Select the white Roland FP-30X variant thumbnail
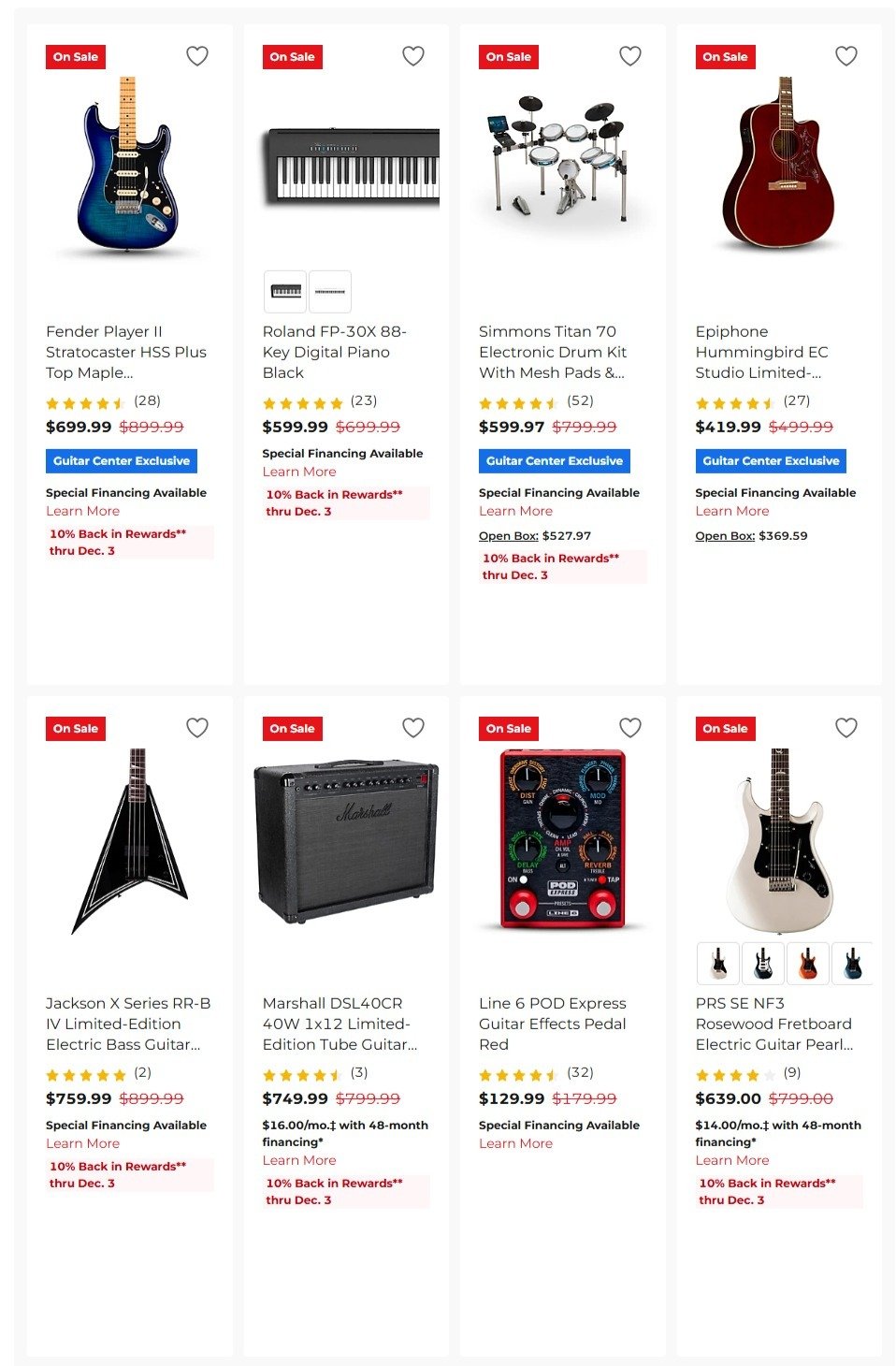Screen dimensions: 896x1366 (328, 291)
